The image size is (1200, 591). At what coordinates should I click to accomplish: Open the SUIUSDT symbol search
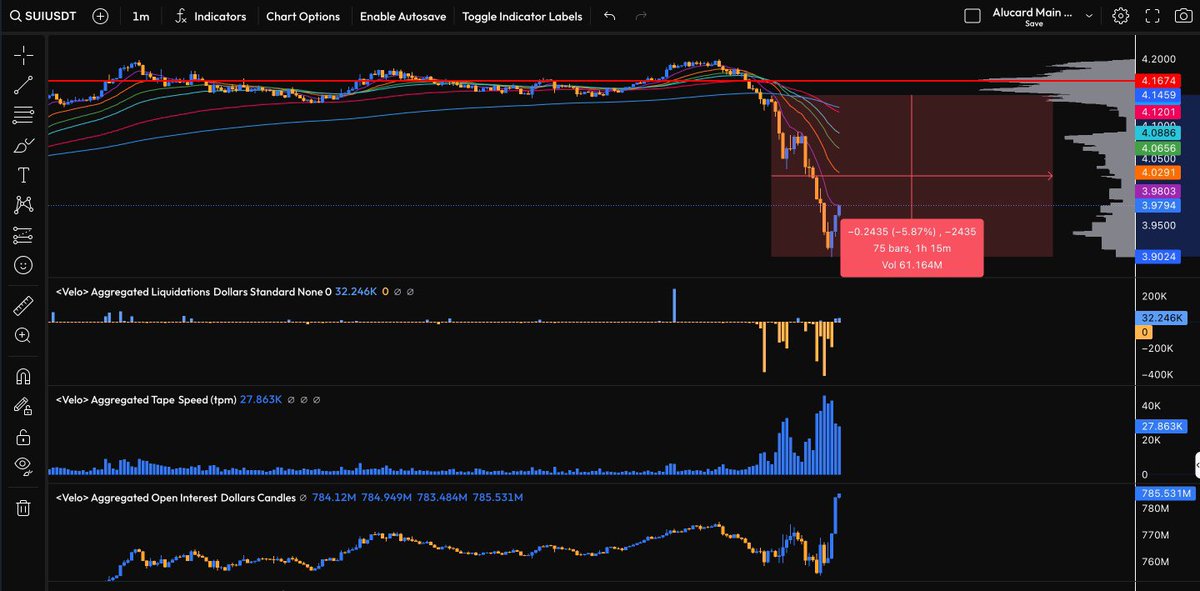coord(44,16)
